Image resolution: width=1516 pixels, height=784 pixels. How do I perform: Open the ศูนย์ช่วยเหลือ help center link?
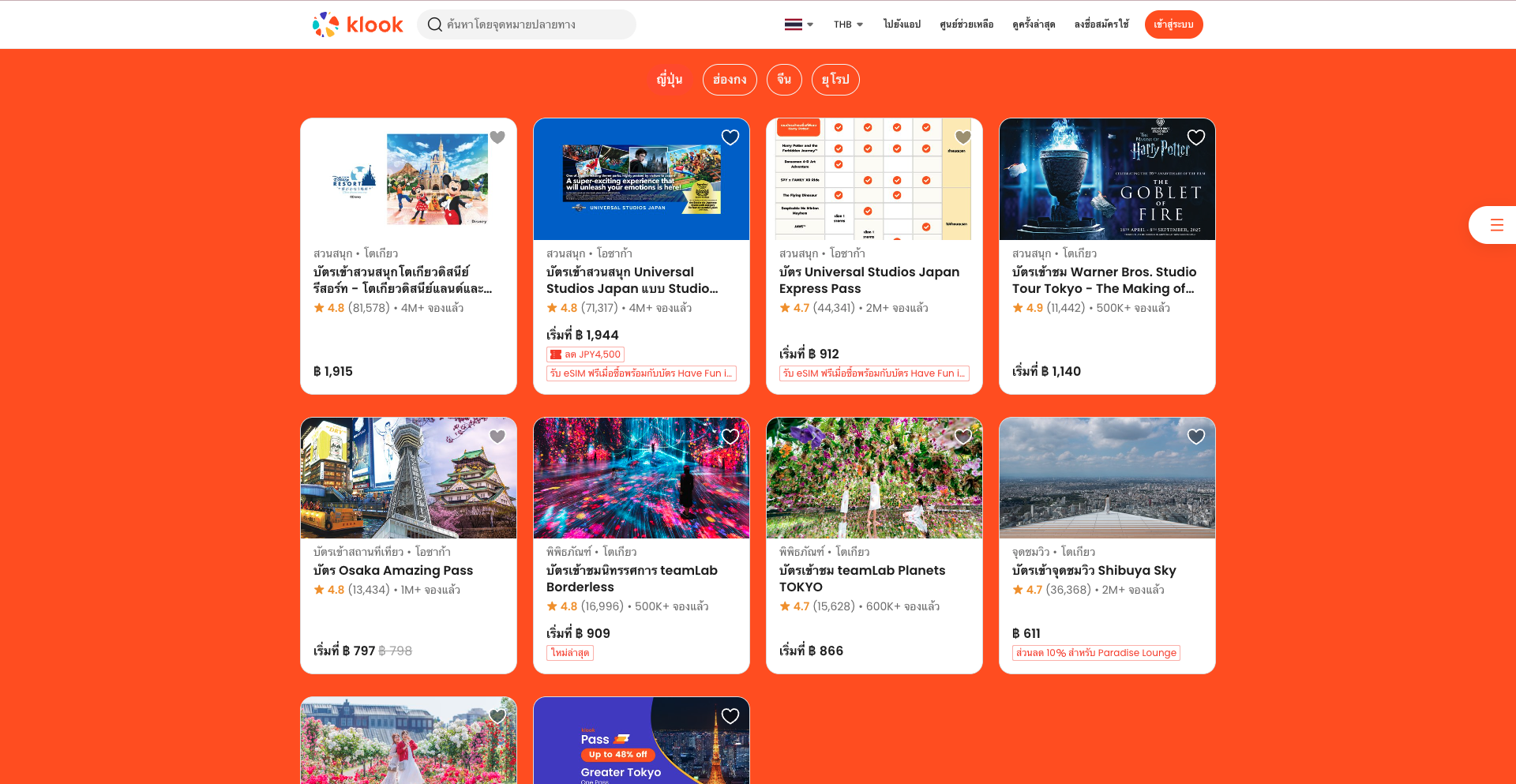966,24
